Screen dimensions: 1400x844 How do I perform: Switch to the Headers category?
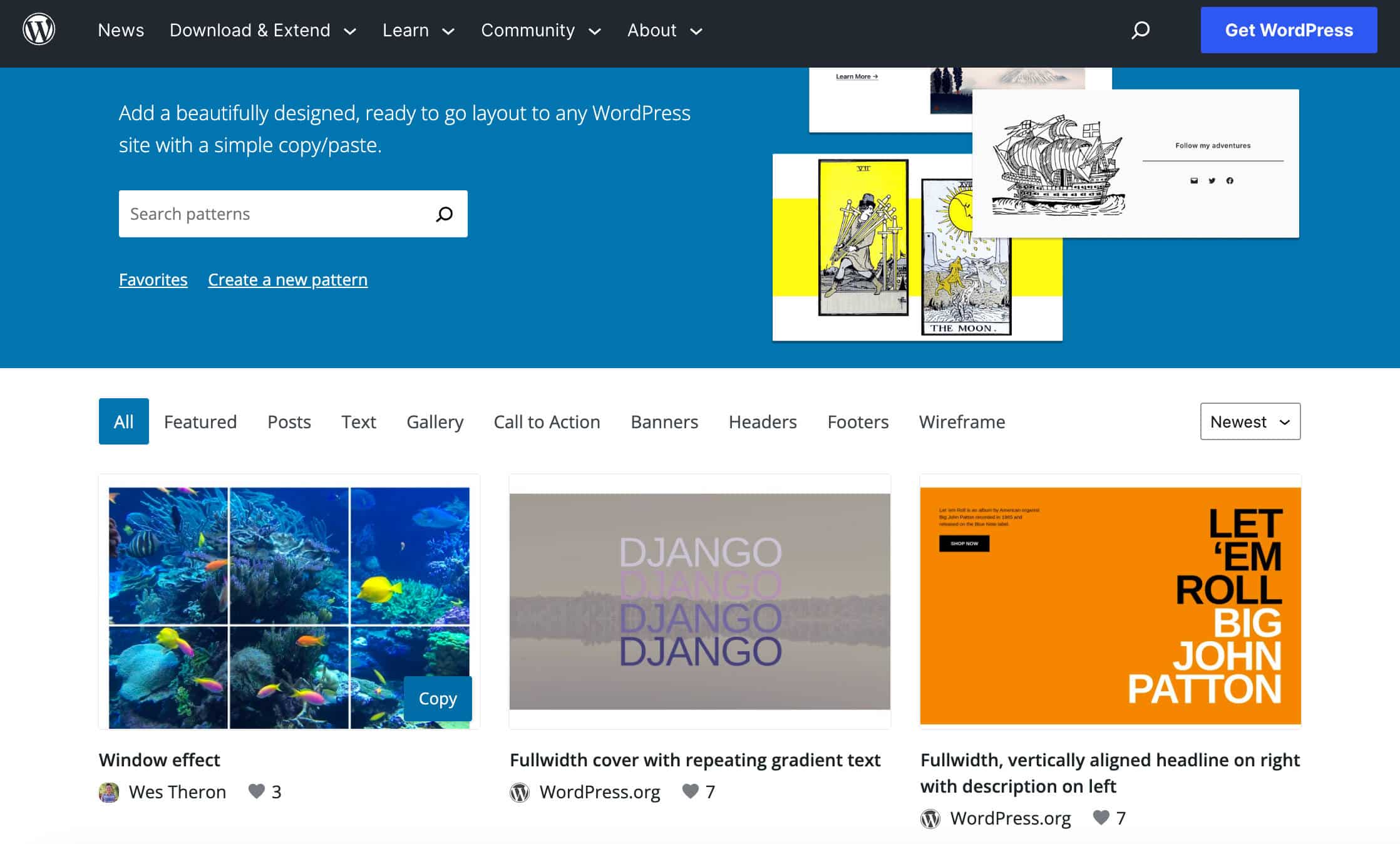click(763, 421)
